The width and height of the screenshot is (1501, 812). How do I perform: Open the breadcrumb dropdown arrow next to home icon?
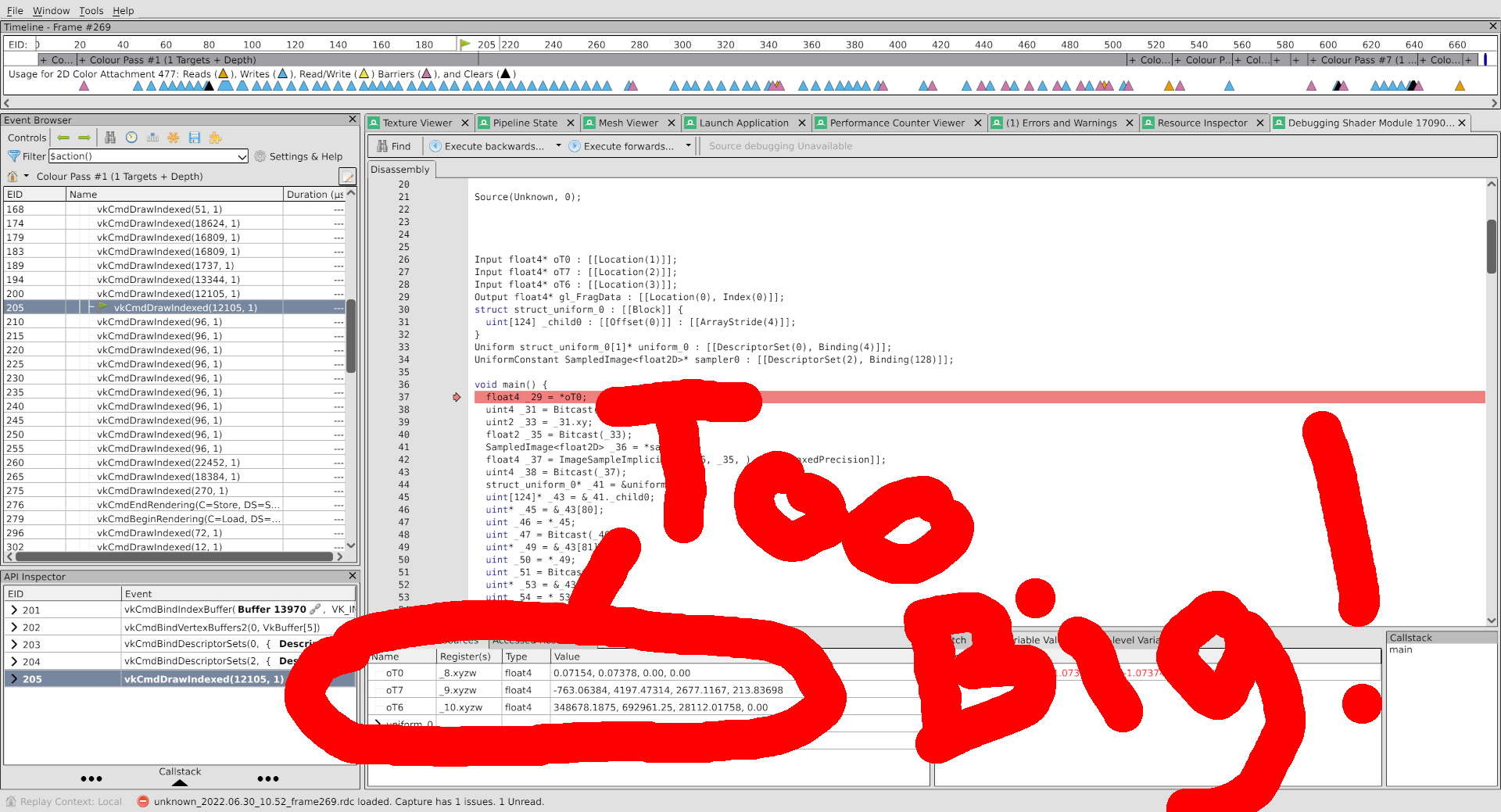[27, 177]
